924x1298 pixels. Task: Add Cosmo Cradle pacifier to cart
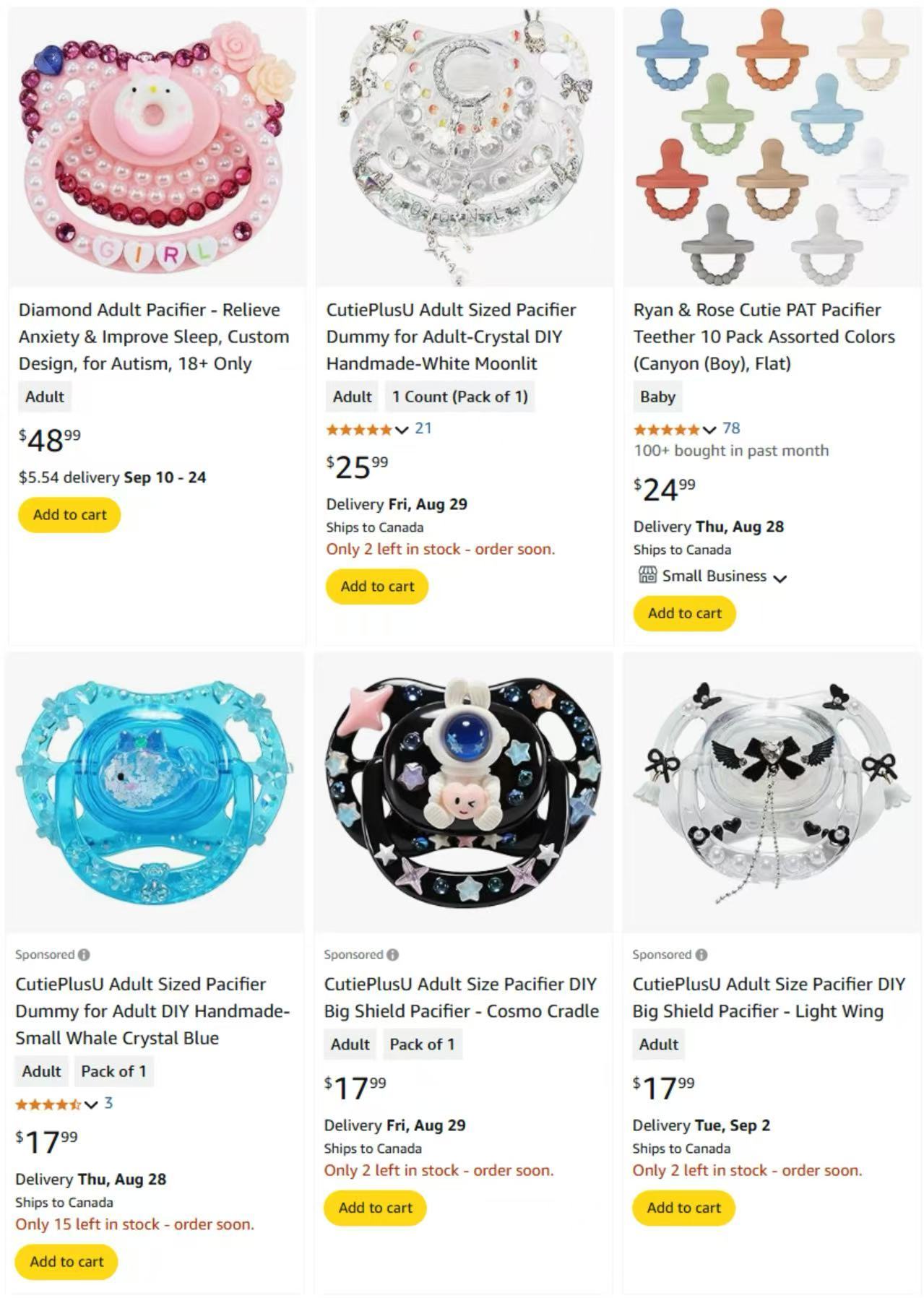[x=375, y=1208]
